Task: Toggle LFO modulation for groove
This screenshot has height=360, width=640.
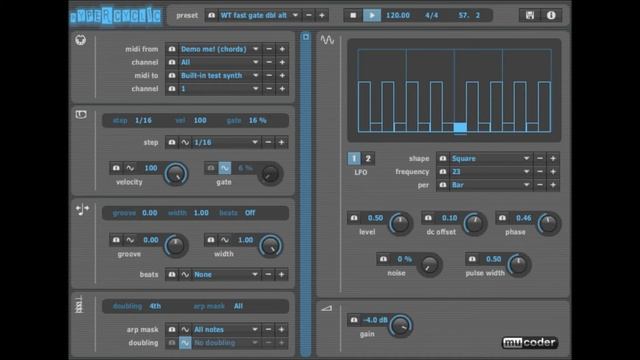Action: tap(130, 240)
